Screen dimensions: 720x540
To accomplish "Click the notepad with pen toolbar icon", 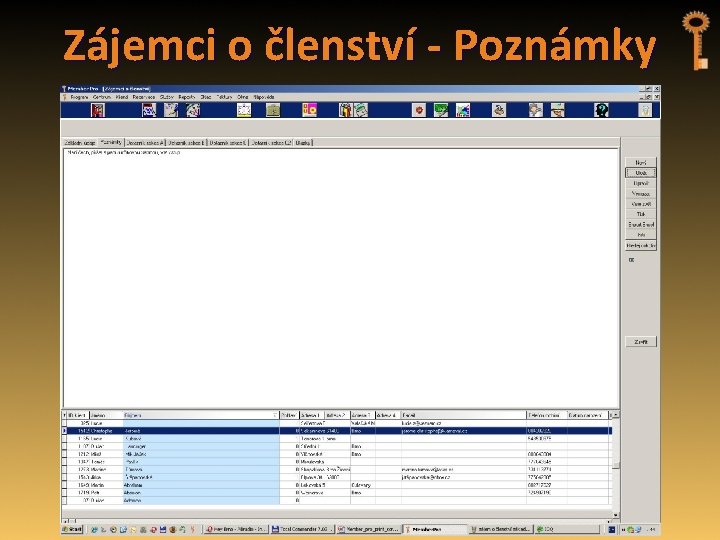I will coord(171,110).
